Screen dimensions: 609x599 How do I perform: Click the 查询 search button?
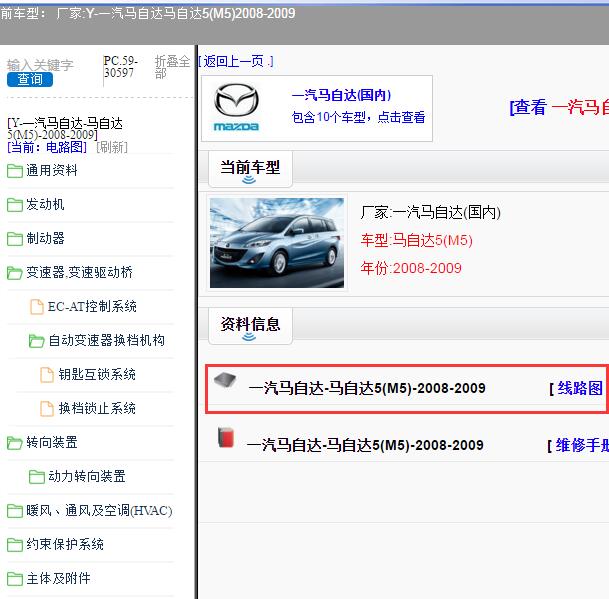[x=30, y=80]
